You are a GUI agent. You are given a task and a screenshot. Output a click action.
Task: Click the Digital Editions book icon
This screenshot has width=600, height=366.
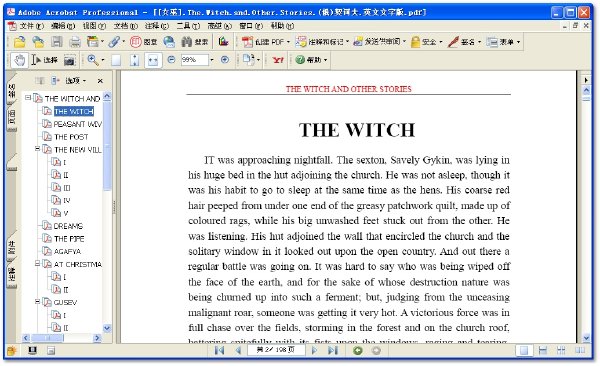223,41
